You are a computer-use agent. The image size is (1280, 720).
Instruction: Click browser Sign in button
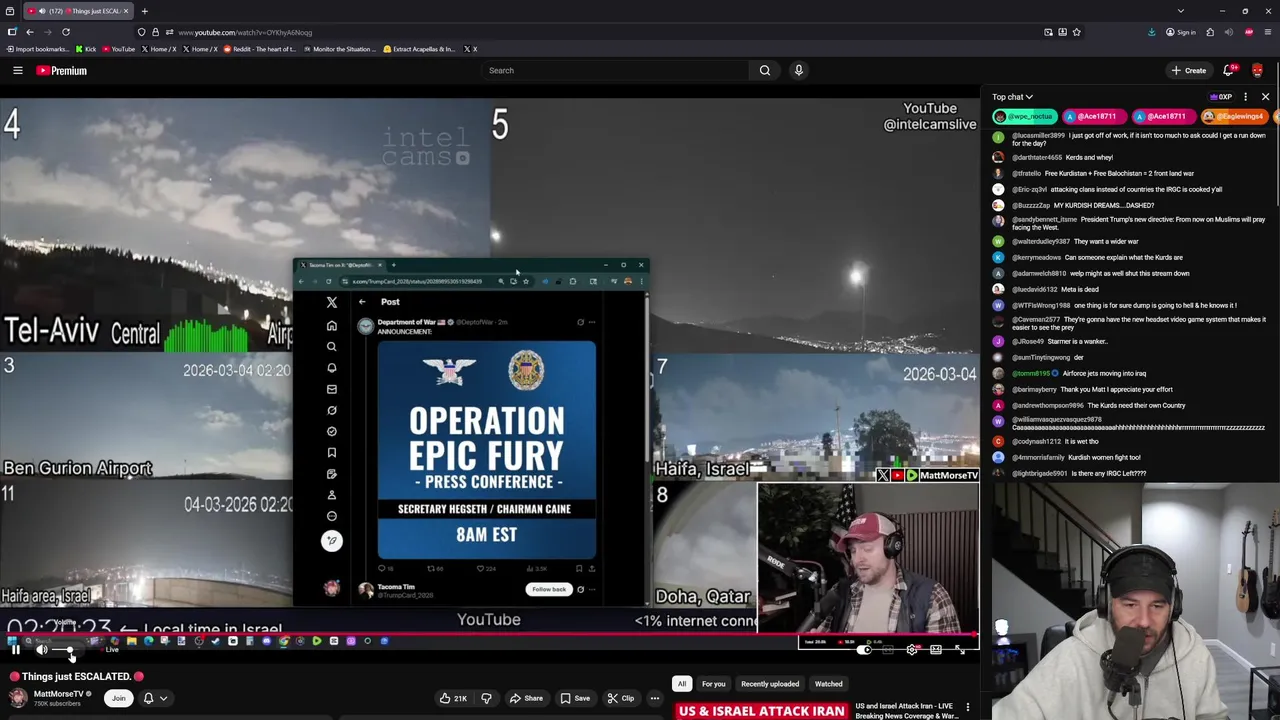(1180, 32)
